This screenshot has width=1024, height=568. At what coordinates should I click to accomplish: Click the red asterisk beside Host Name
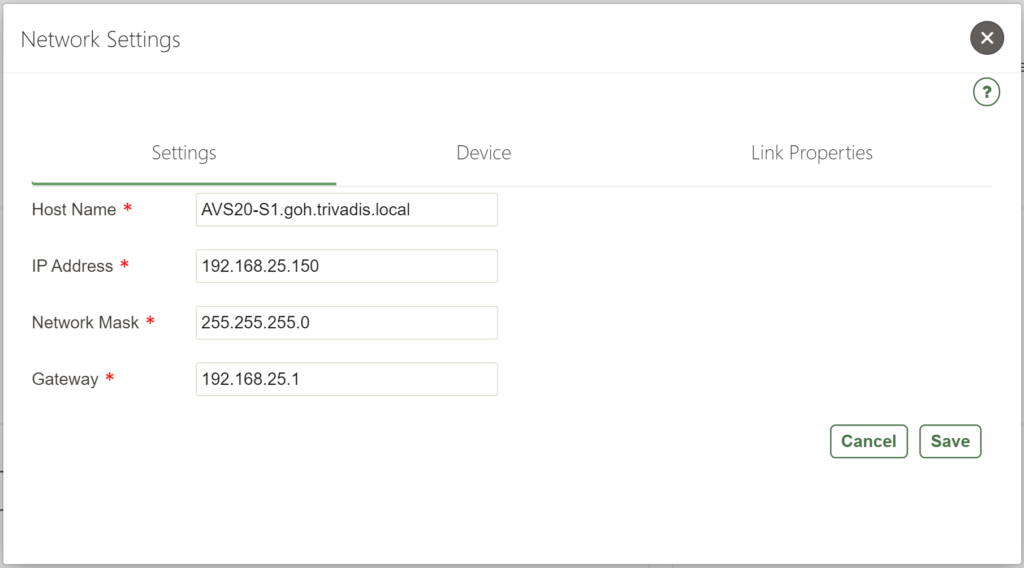pyautogui.click(x=128, y=208)
